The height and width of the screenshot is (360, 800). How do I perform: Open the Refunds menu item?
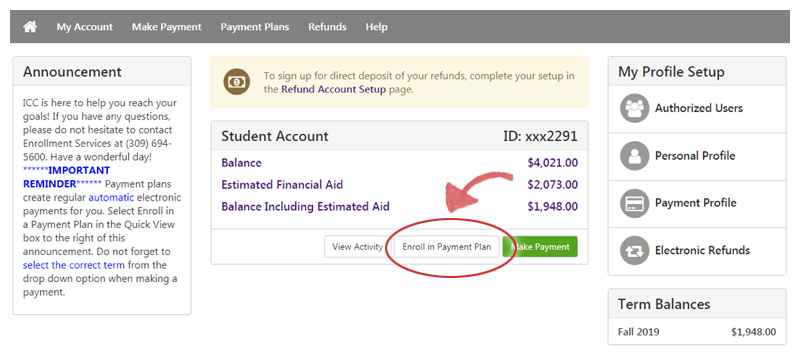(x=327, y=27)
